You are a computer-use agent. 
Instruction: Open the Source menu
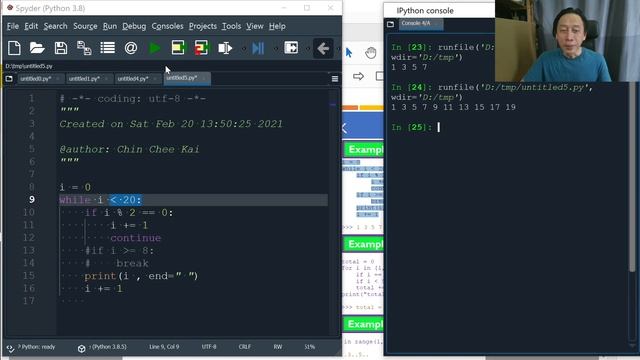pos(85,26)
